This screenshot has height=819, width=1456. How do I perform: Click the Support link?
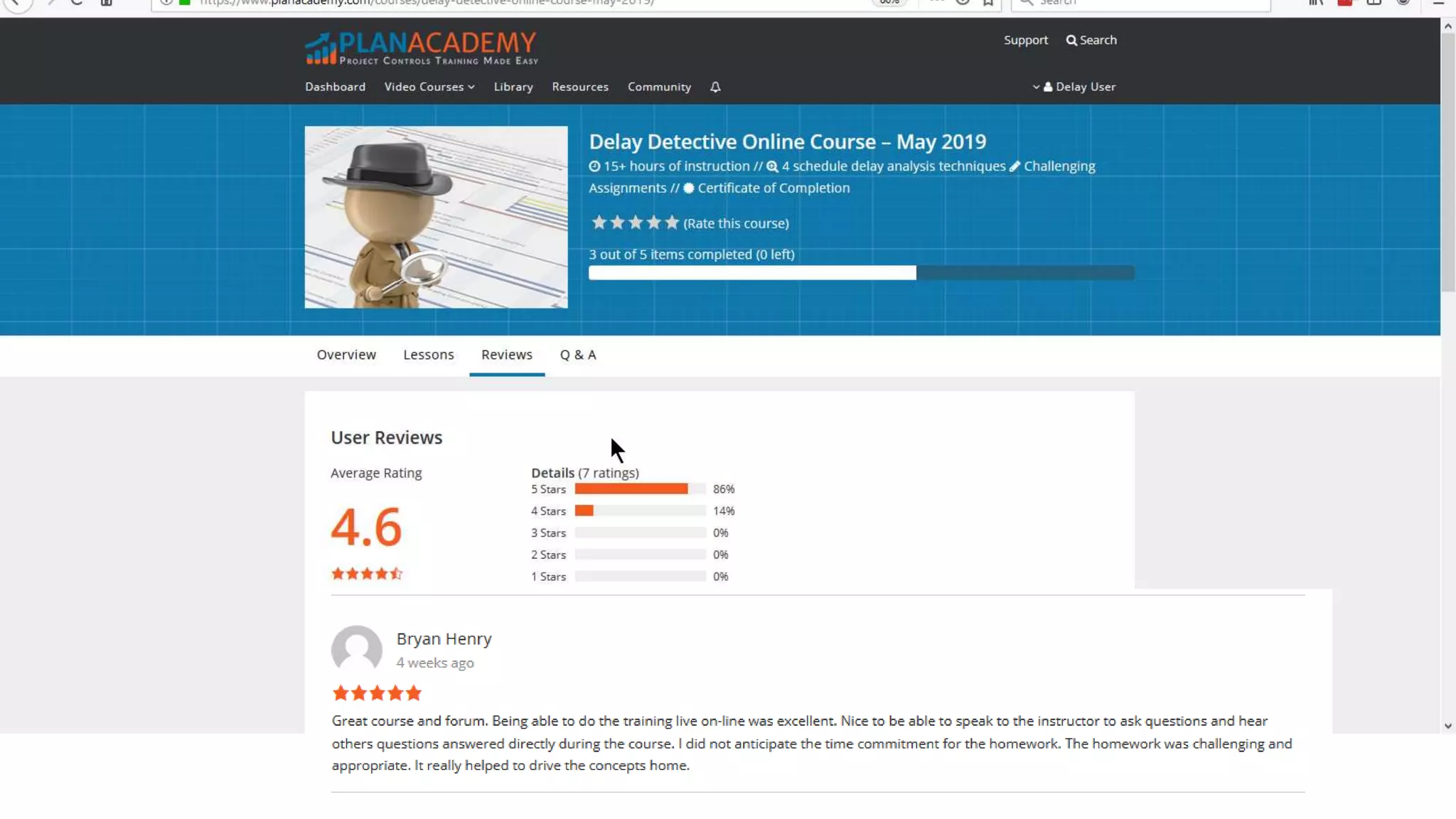click(1025, 41)
